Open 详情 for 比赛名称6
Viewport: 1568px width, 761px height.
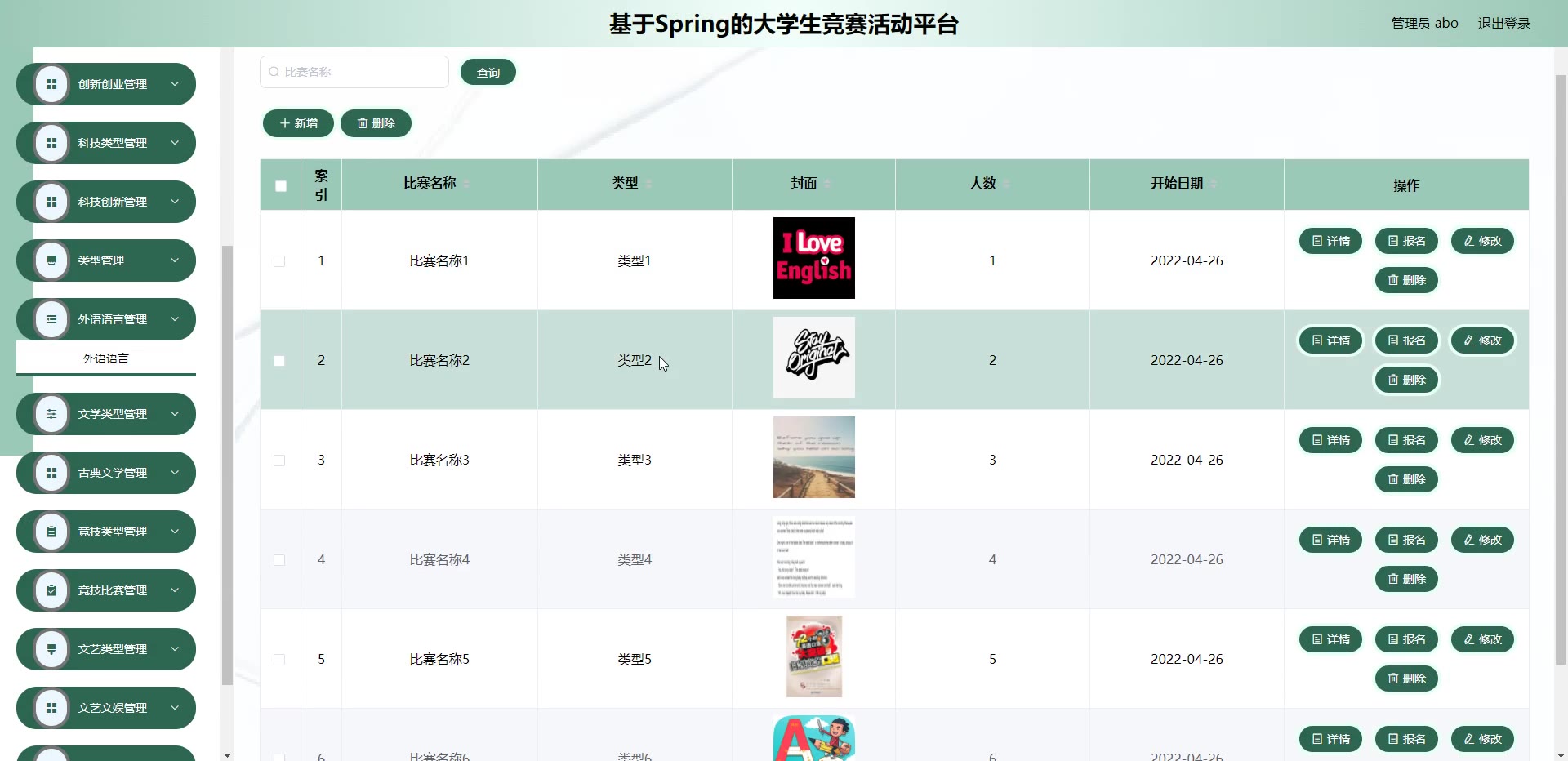pyautogui.click(x=1331, y=739)
